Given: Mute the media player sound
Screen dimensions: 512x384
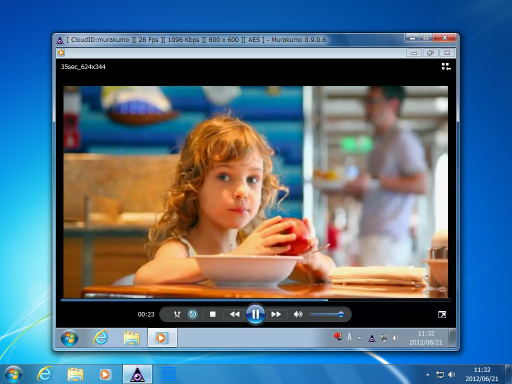Looking at the screenshot, I should click(298, 314).
